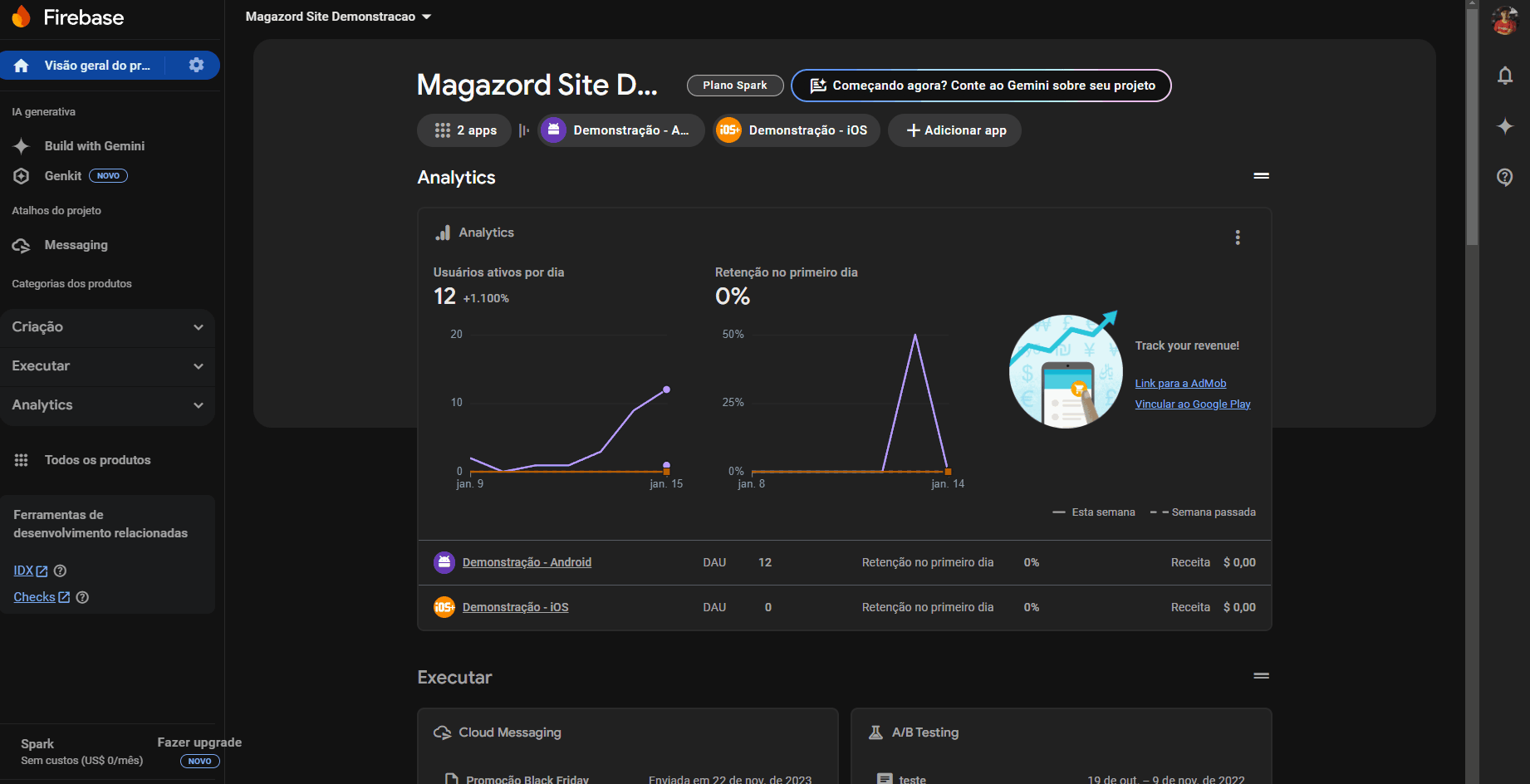Click the Magazord Site D... project title
1530x784 pixels.
click(x=537, y=85)
